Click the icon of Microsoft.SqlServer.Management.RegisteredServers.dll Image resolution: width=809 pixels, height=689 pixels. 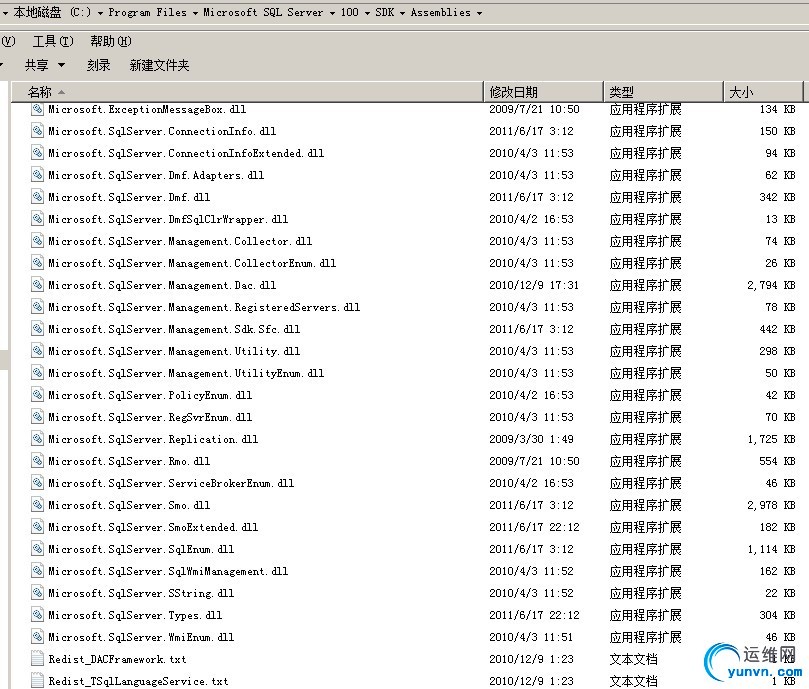(x=37, y=307)
